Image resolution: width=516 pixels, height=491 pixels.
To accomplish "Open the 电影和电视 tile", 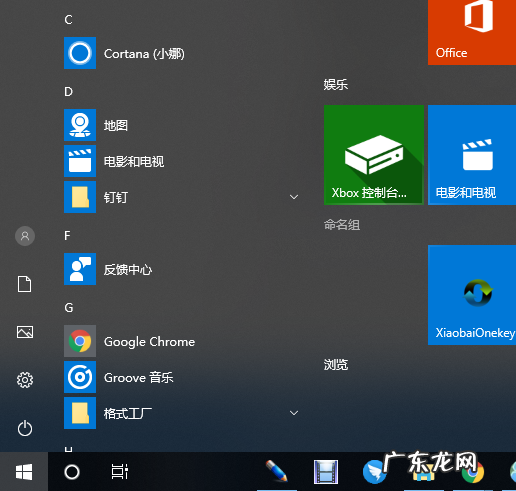I will pyautogui.click(x=472, y=155).
